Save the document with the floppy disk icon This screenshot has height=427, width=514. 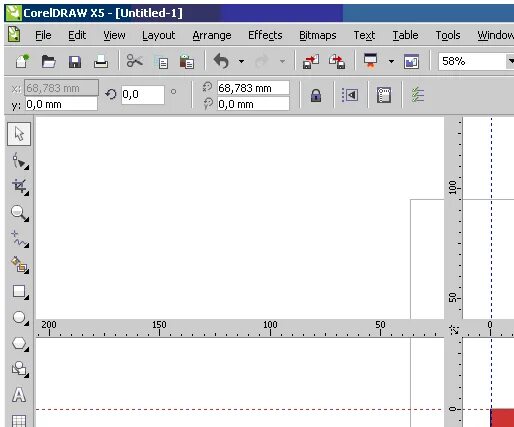pyautogui.click(x=75, y=62)
